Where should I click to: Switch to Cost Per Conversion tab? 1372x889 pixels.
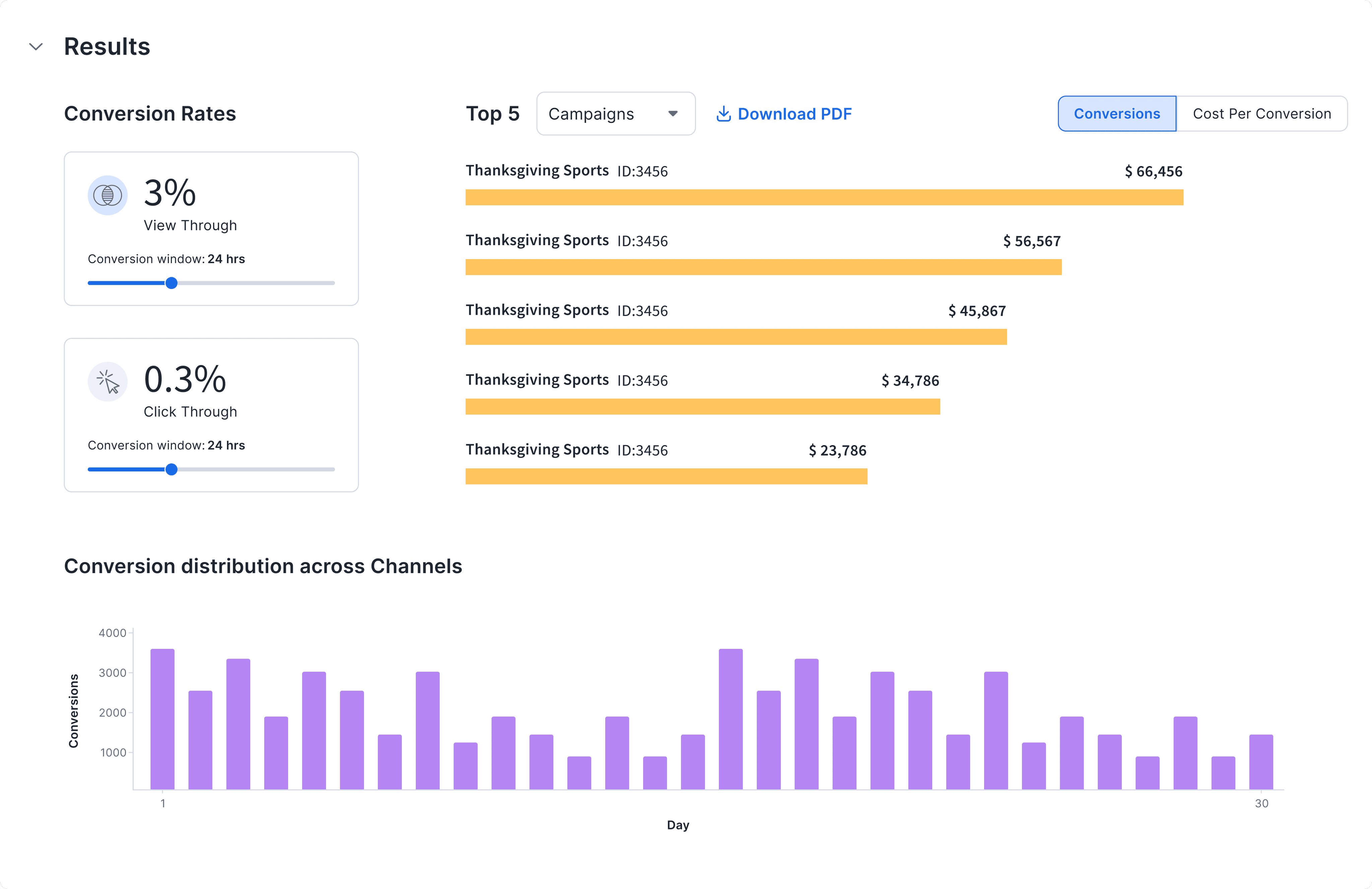coord(1261,114)
